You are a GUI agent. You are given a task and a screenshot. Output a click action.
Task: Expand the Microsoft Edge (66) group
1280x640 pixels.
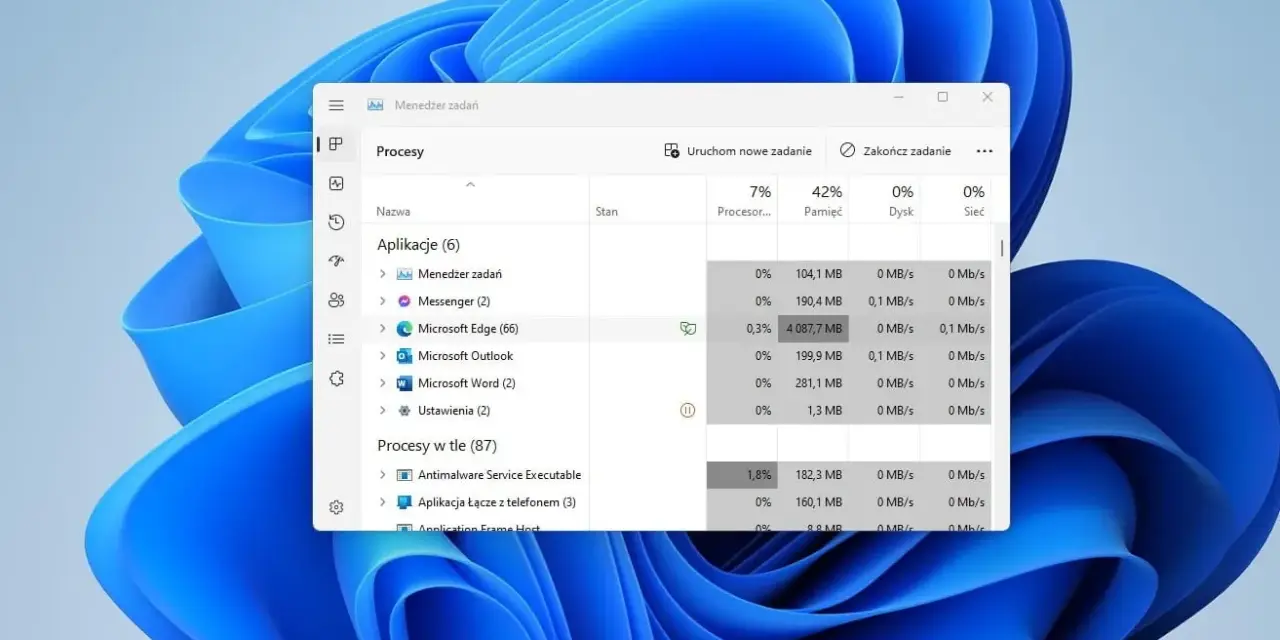pyautogui.click(x=382, y=328)
